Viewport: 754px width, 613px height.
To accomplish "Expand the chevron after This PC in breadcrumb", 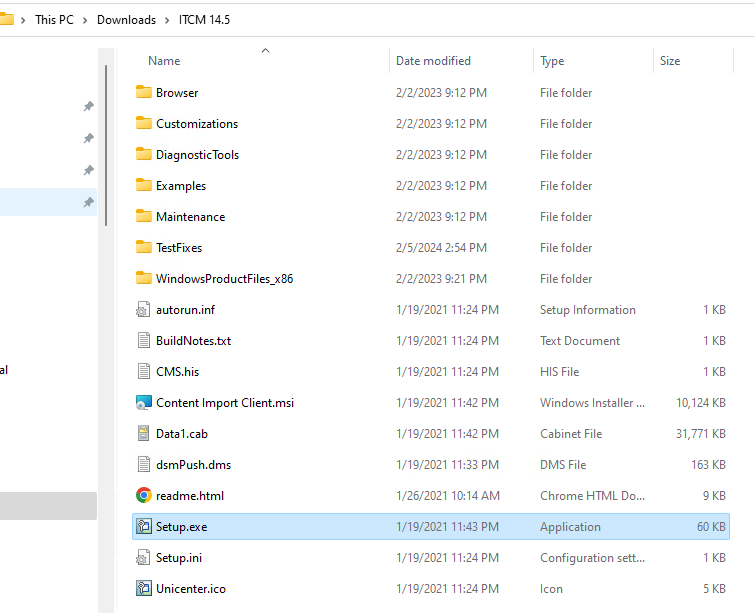I will [87, 20].
